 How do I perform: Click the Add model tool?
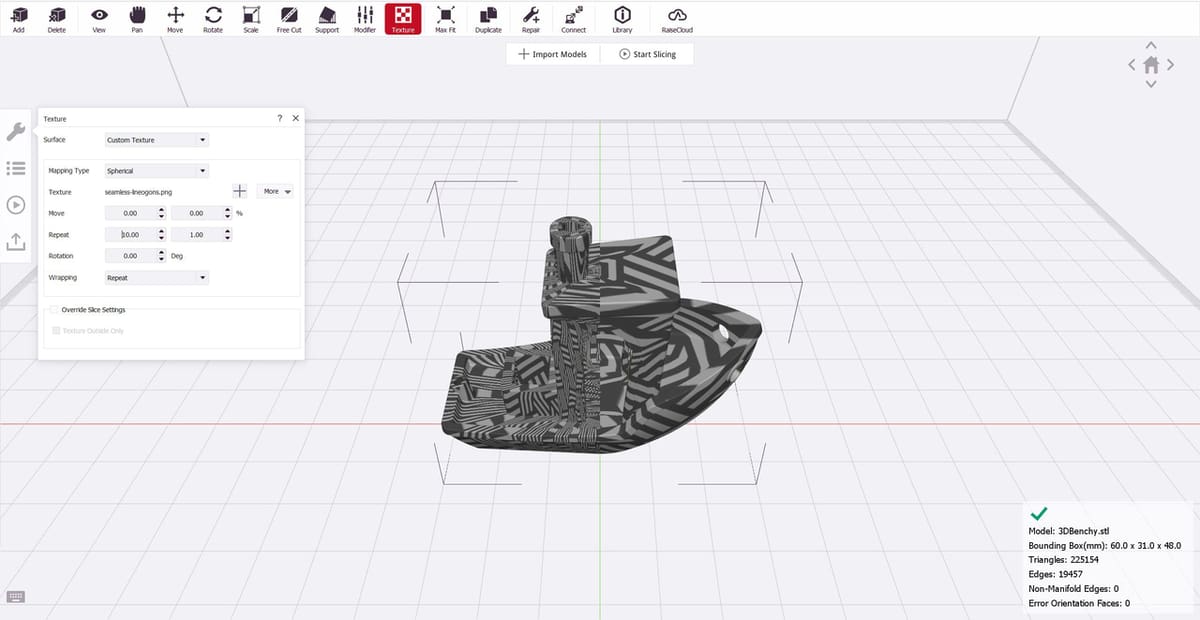tap(19, 19)
